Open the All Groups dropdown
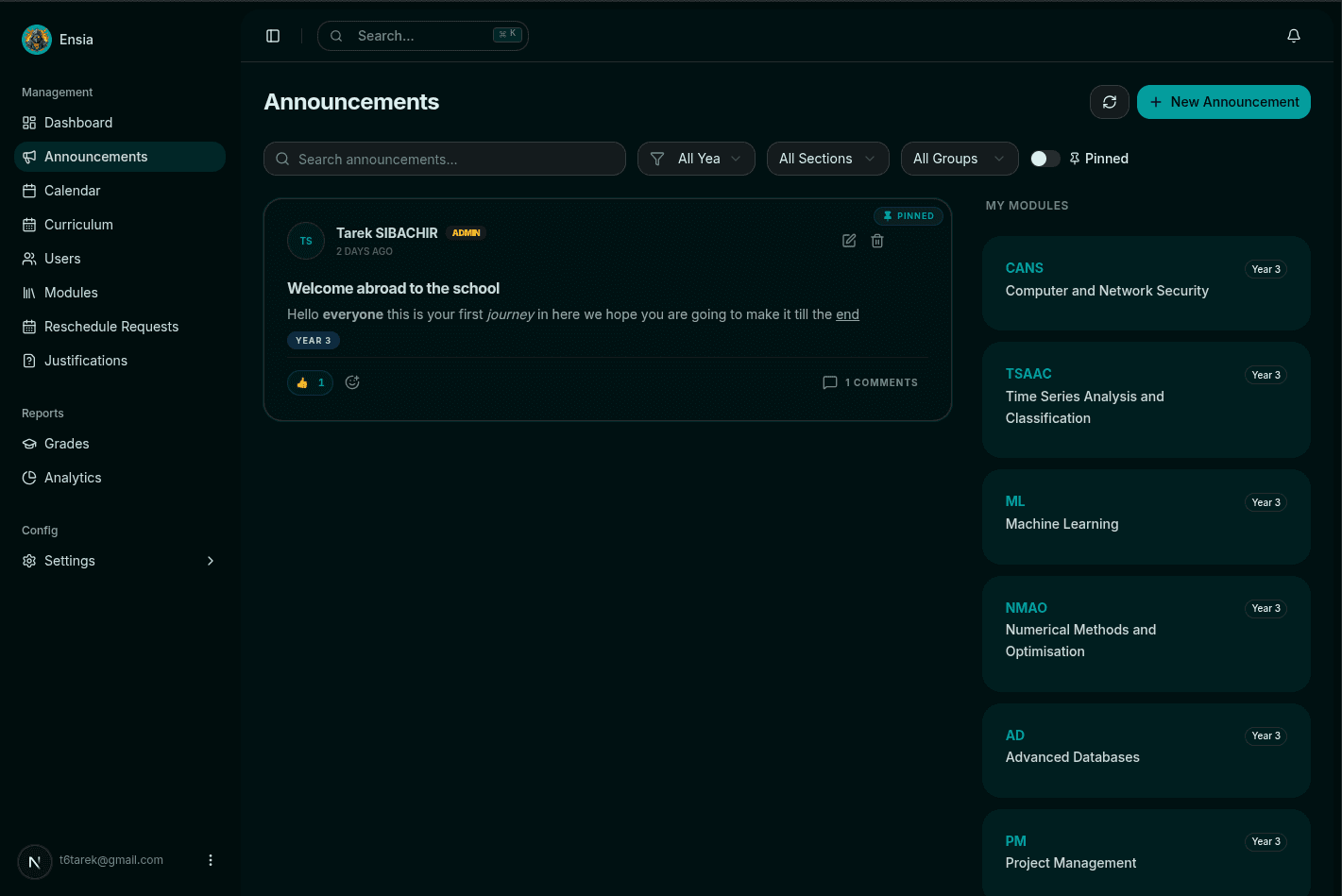The image size is (1342, 896). pos(960,159)
